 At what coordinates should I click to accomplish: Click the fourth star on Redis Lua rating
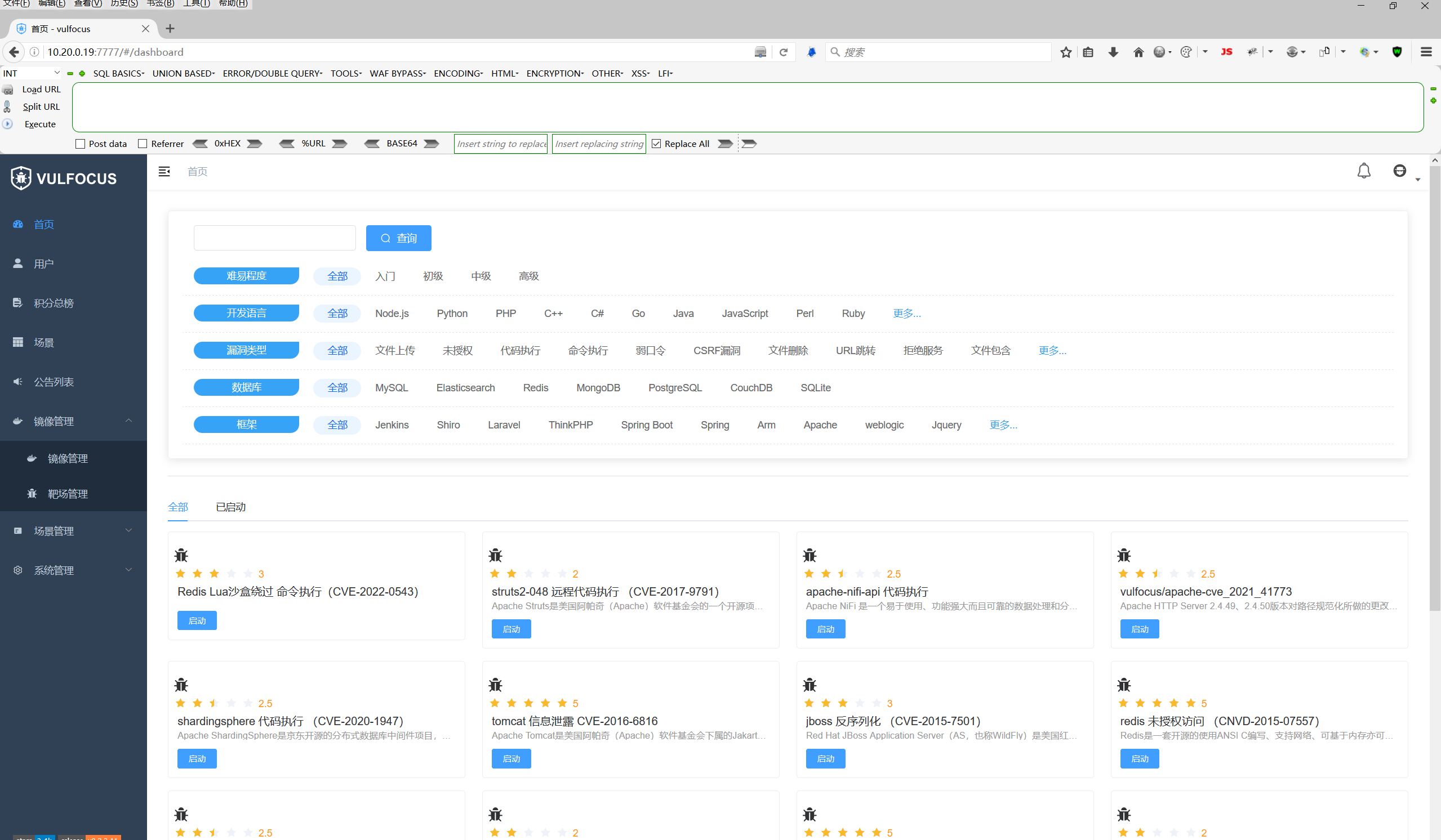pyautogui.click(x=231, y=574)
